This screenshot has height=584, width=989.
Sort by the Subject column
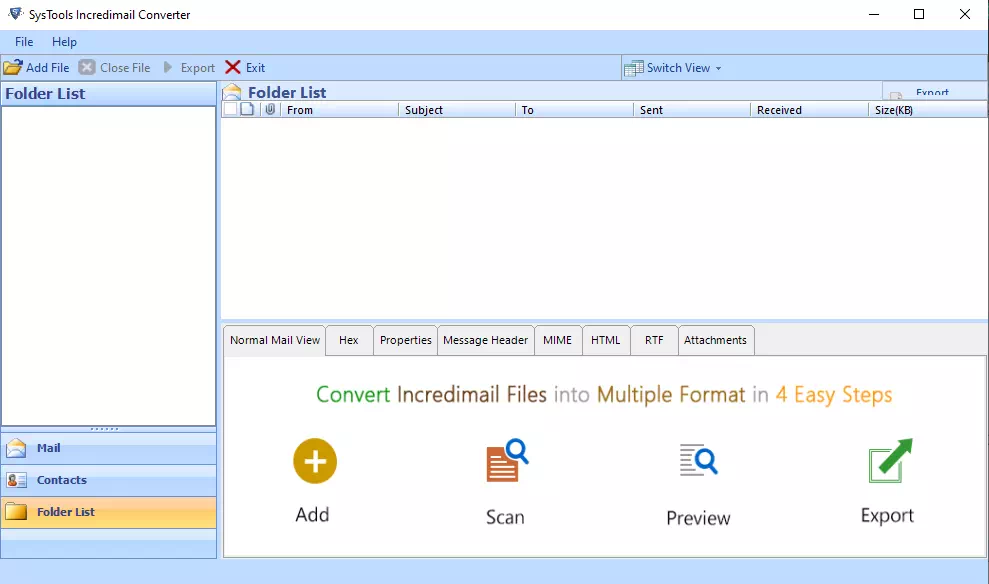pyautogui.click(x=457, y=110)
